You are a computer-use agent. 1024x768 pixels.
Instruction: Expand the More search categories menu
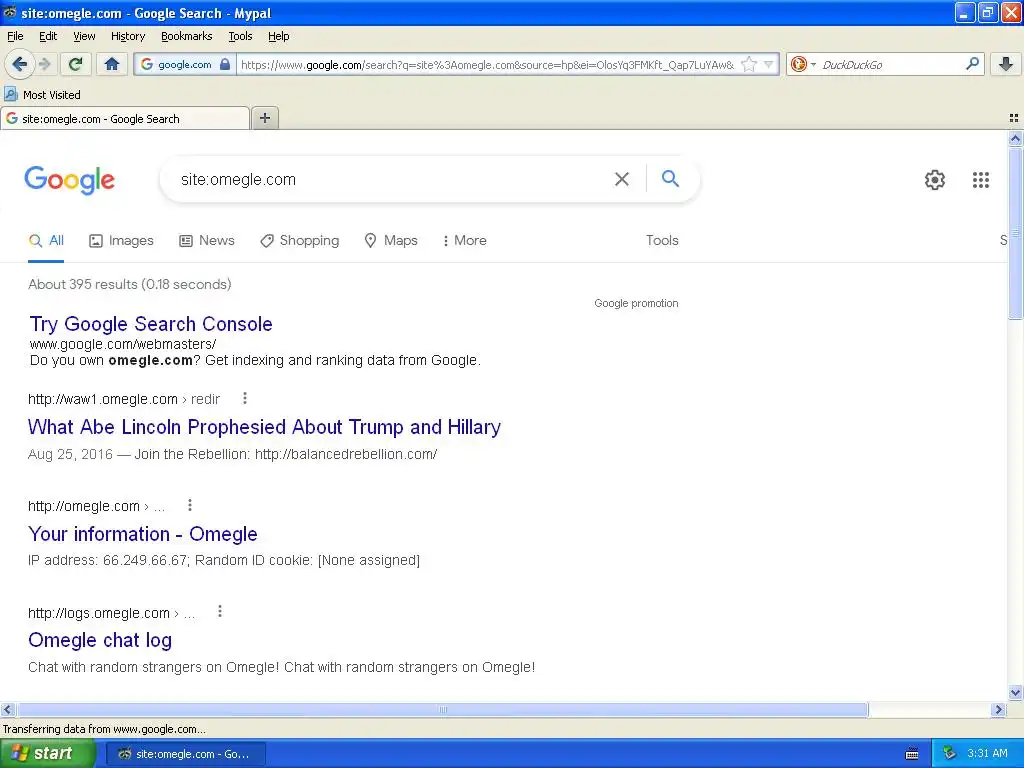click(x=464, y=240)
